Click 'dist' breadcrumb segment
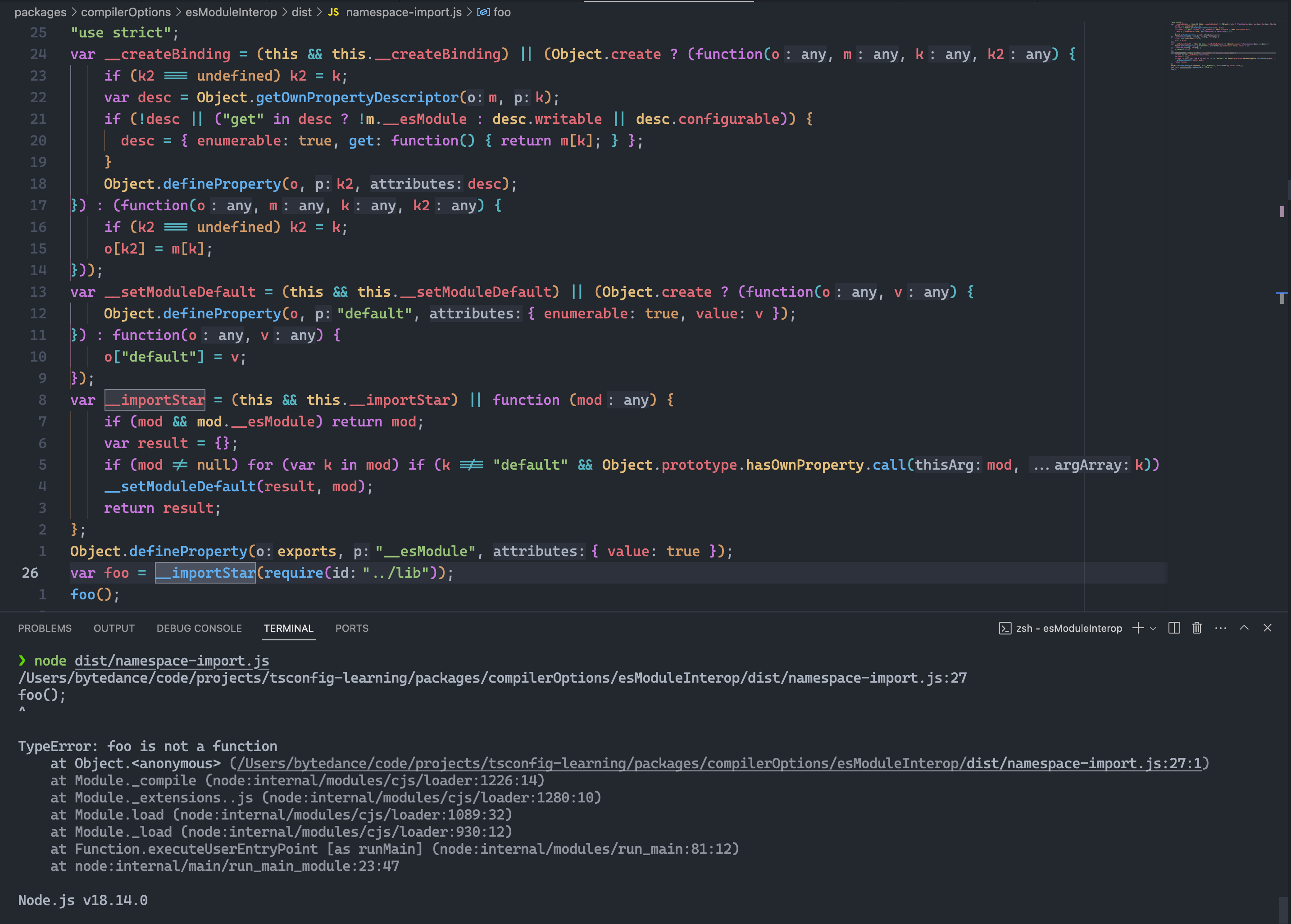The image size is (1291, 924). 302,12
